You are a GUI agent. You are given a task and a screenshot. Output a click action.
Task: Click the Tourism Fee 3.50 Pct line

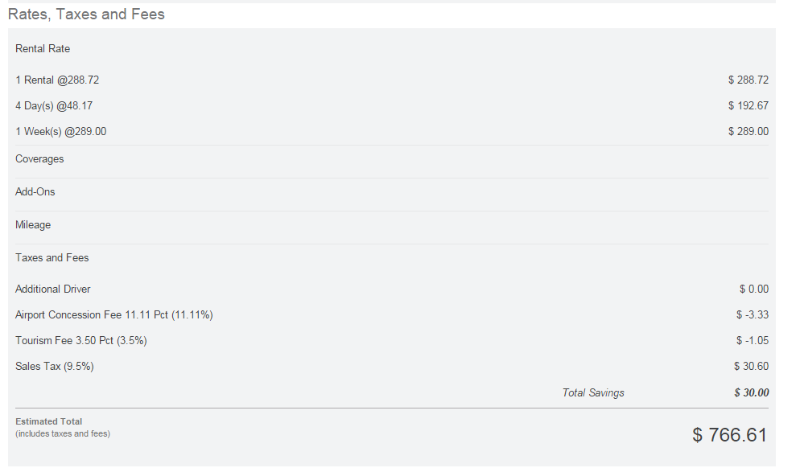pos(81,341)
